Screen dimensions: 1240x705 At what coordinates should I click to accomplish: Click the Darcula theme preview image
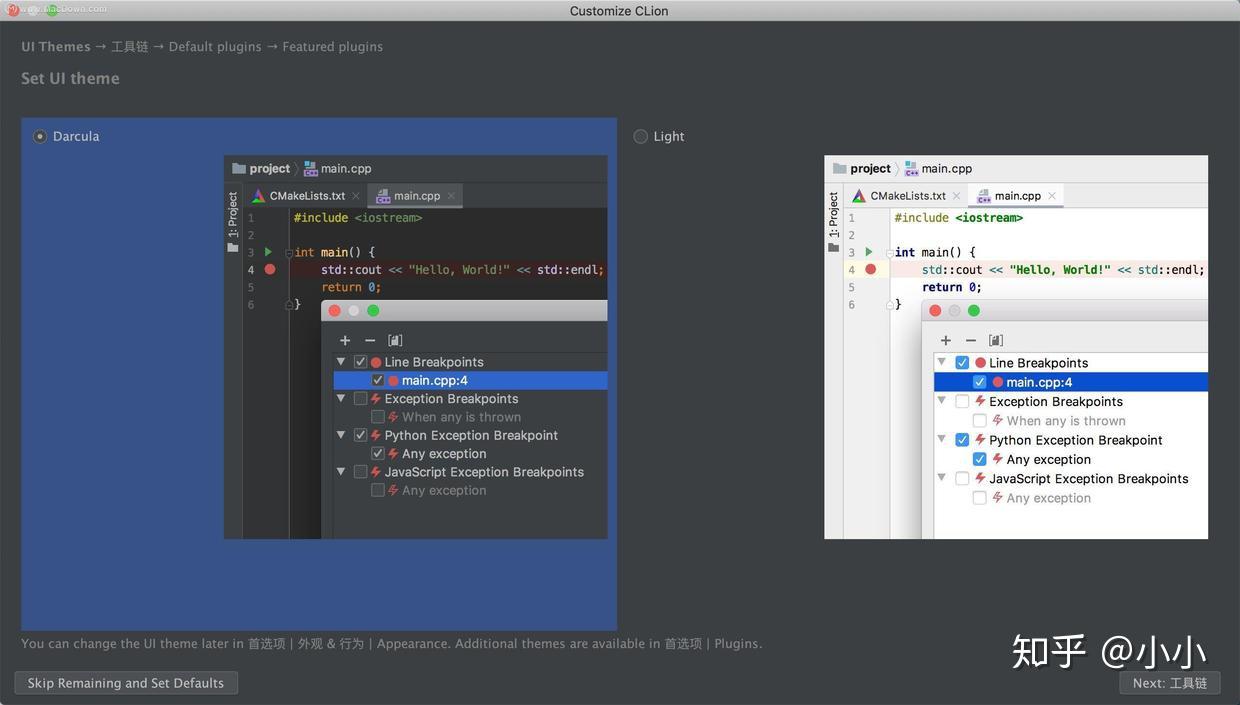point(415,347)
